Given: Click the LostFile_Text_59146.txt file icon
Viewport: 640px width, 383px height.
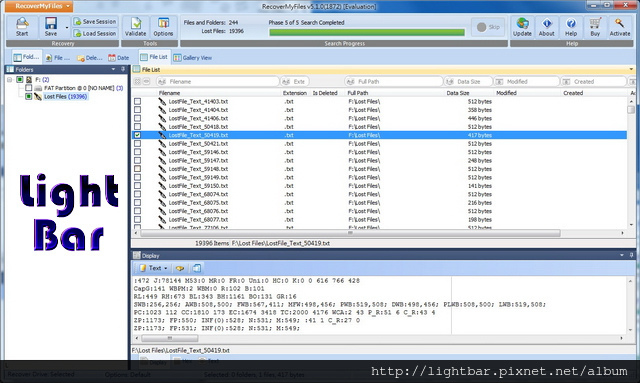Looking at the screenshot, I should pyautogui.click(x=162, y=152).
